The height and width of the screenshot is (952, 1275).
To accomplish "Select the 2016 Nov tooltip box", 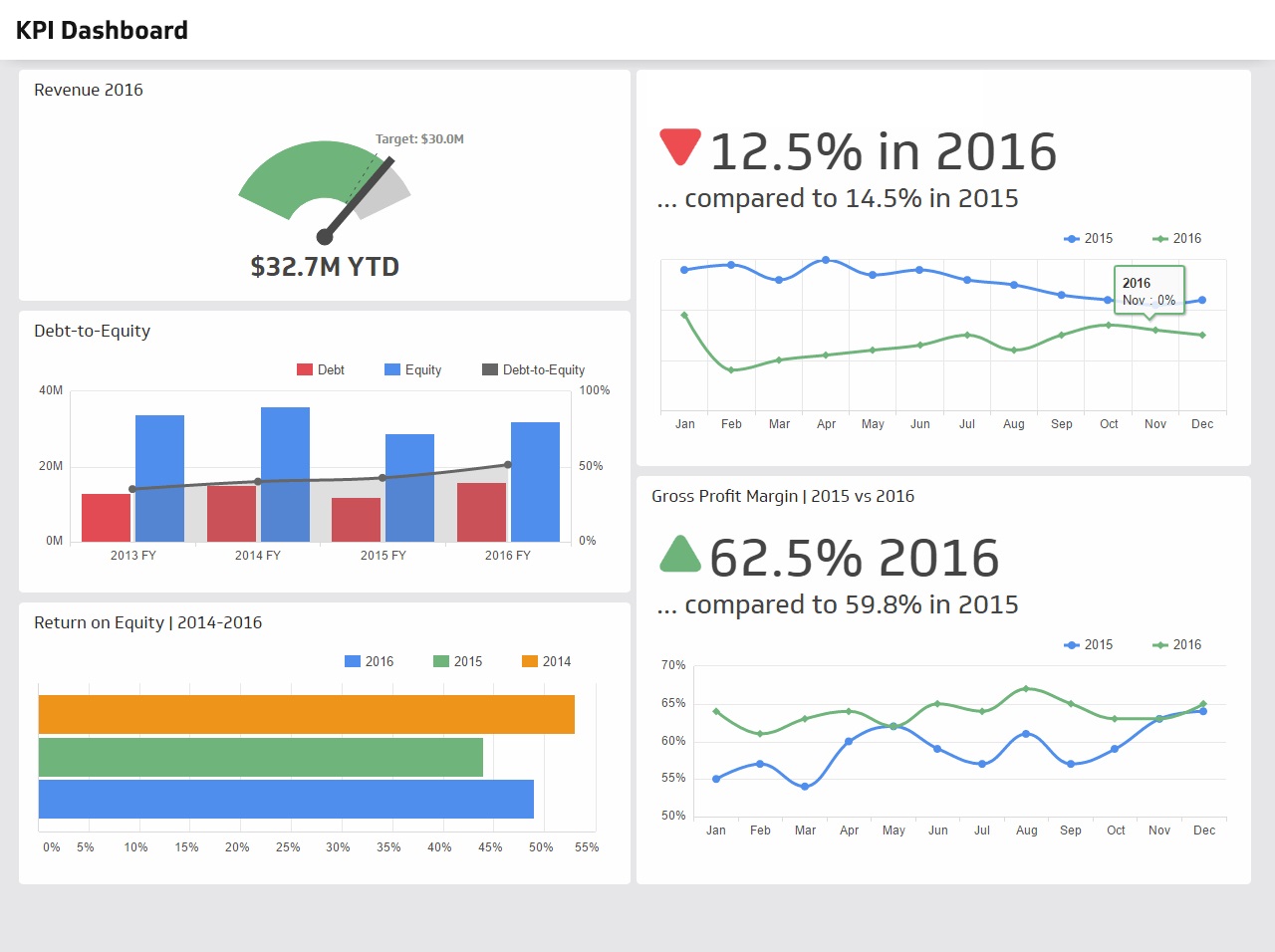I will pyautogui.click(x=1148, y=290).
